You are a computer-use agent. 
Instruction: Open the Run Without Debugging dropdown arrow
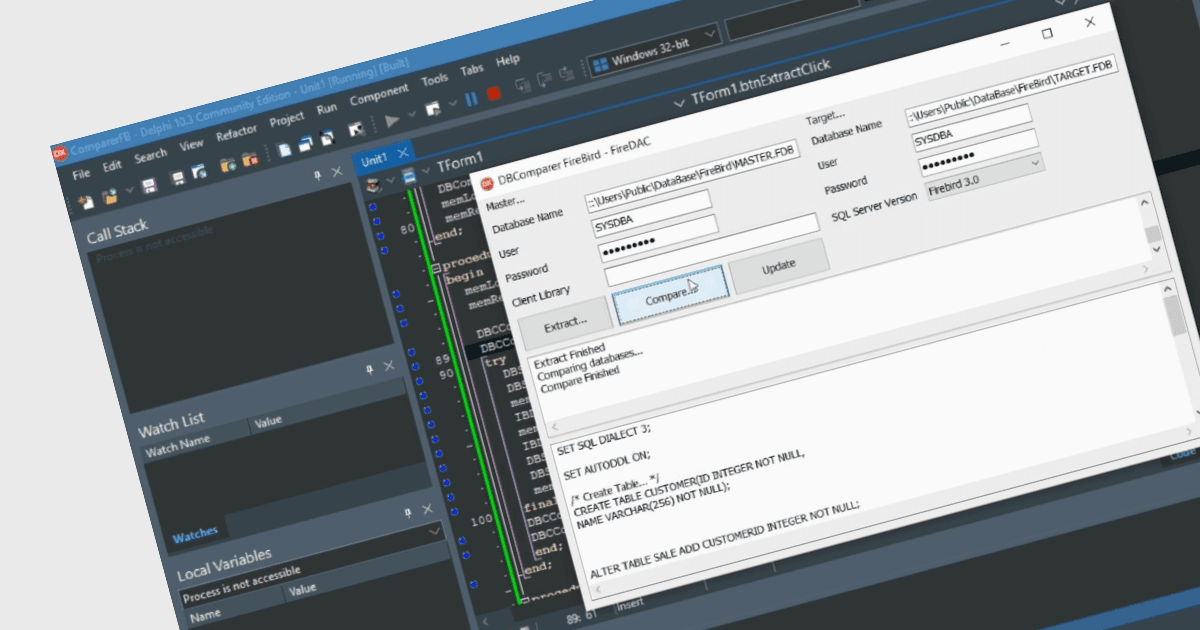click(453, 103)
